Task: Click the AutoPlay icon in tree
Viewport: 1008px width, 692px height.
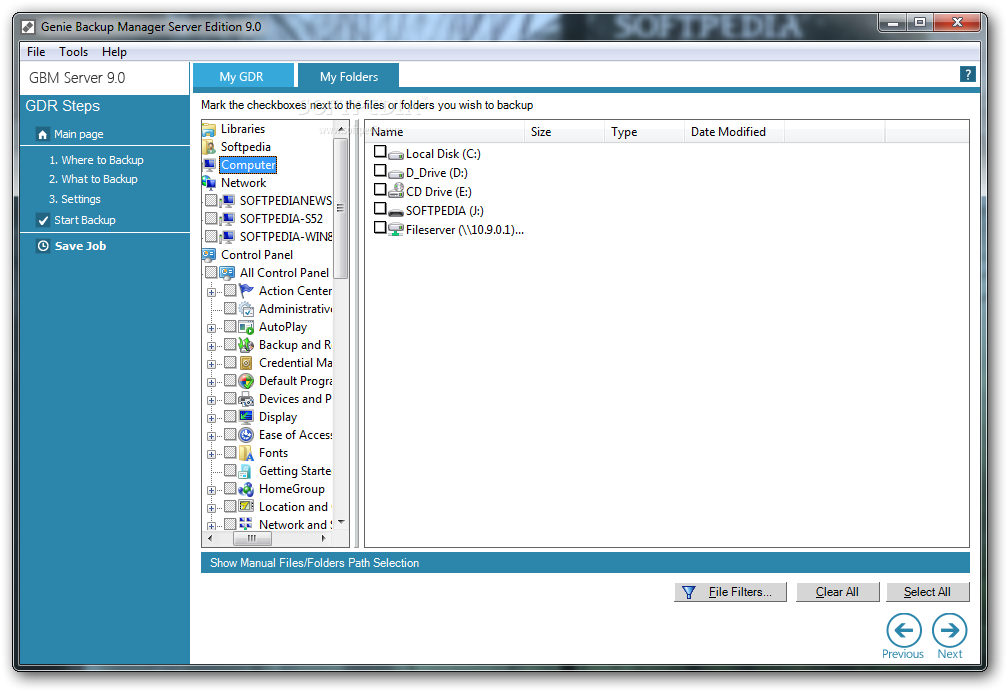Action: (246, 327)
